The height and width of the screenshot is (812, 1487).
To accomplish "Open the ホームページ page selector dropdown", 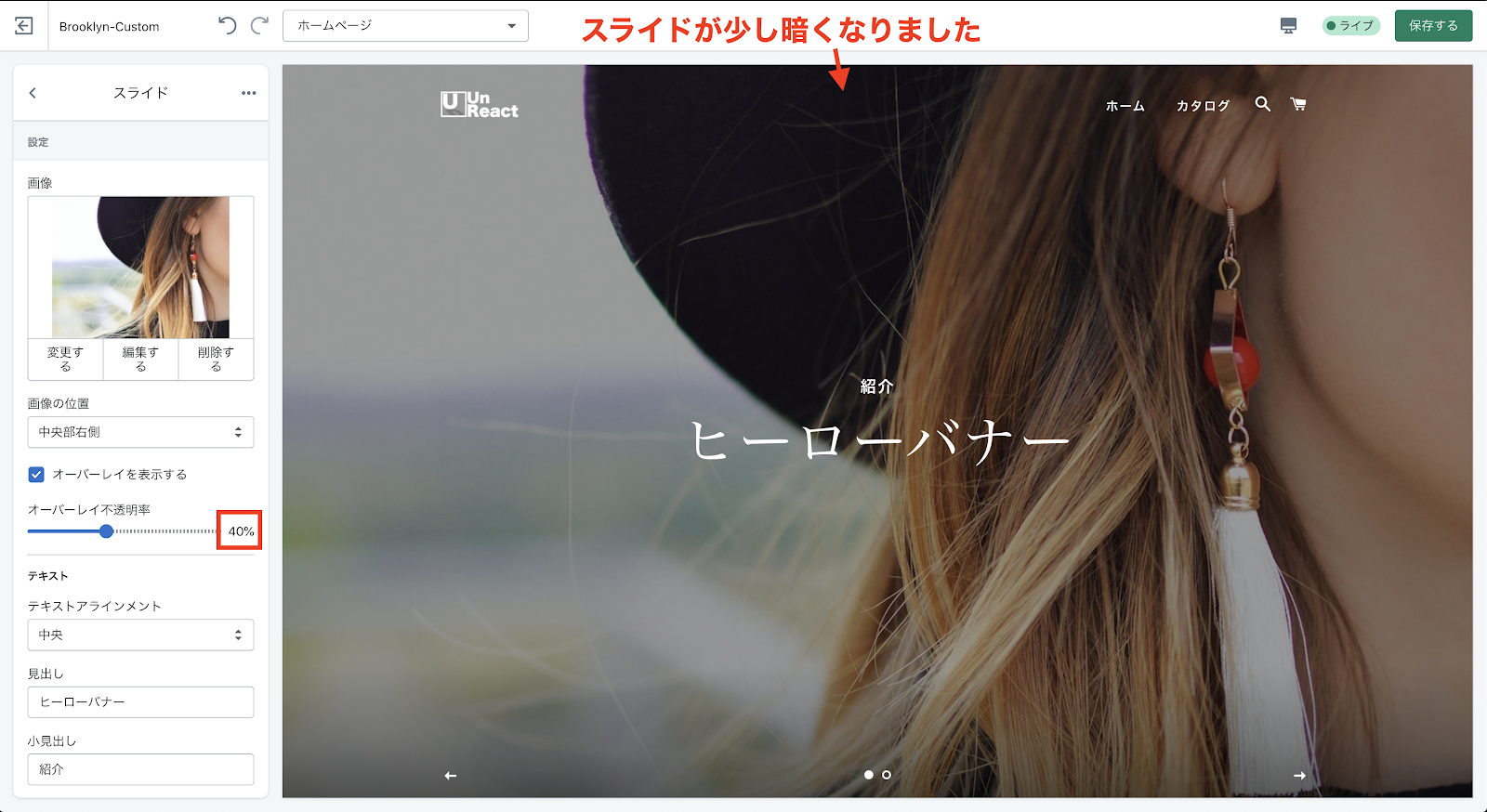I will coord(405,26).
